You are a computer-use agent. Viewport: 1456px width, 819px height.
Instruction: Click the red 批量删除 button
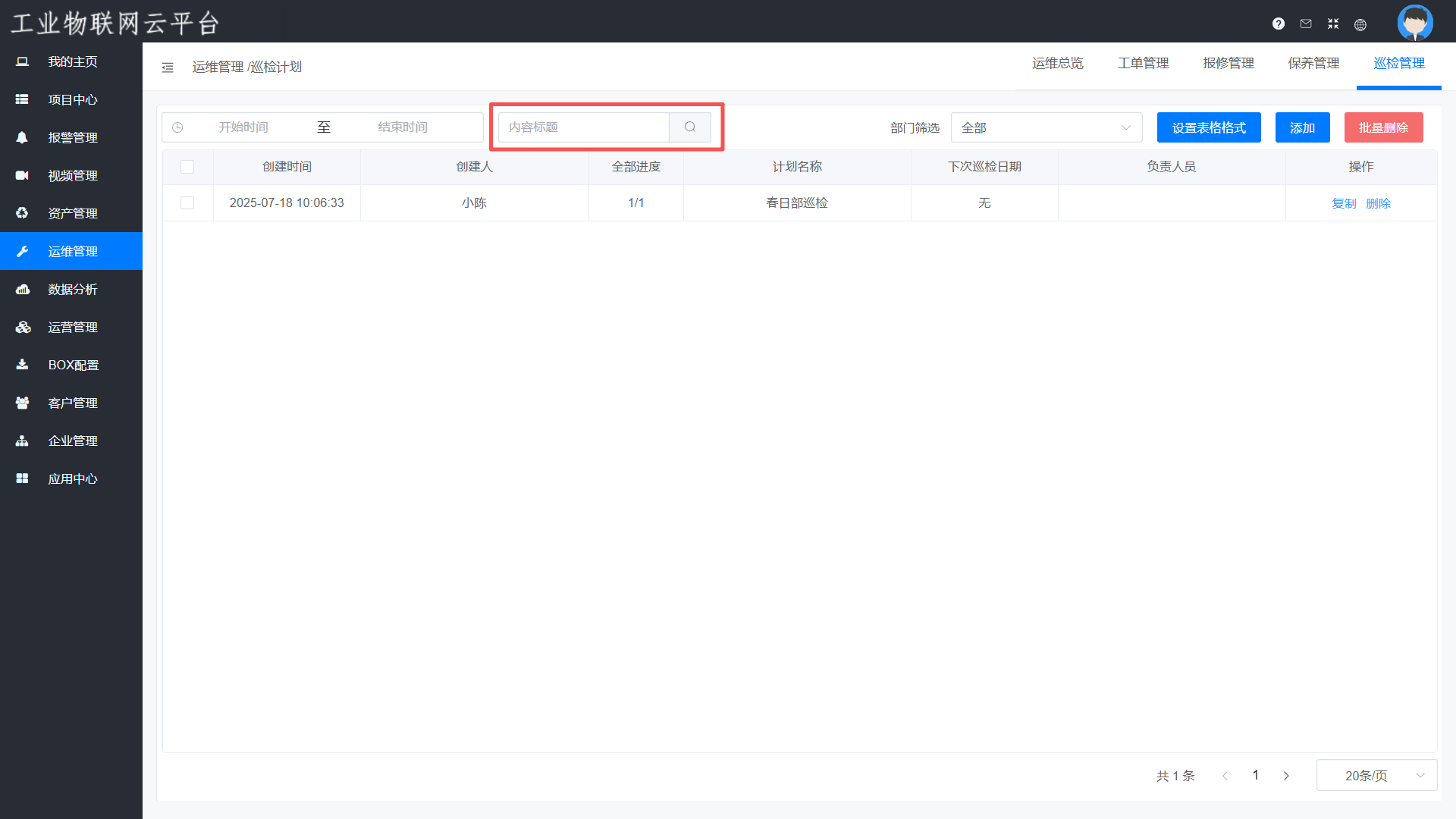point(1383,127)
